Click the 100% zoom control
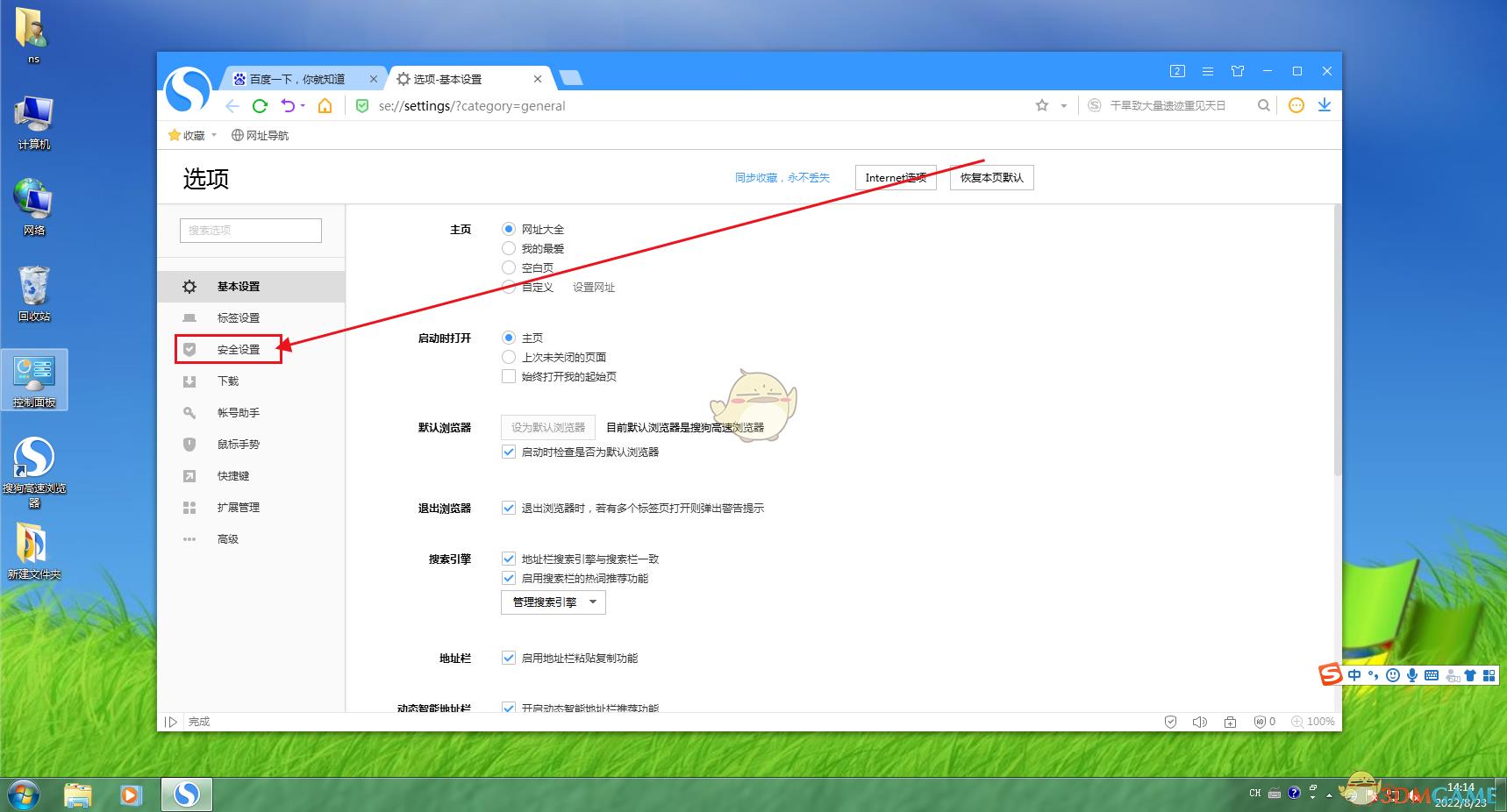 1313,722
